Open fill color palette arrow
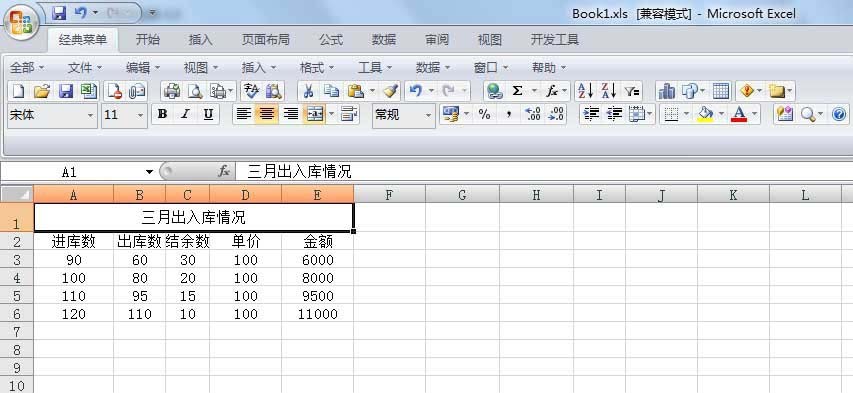Image resolution: width=853 pixels, height=393 pixels. click(x=721, y=114)
